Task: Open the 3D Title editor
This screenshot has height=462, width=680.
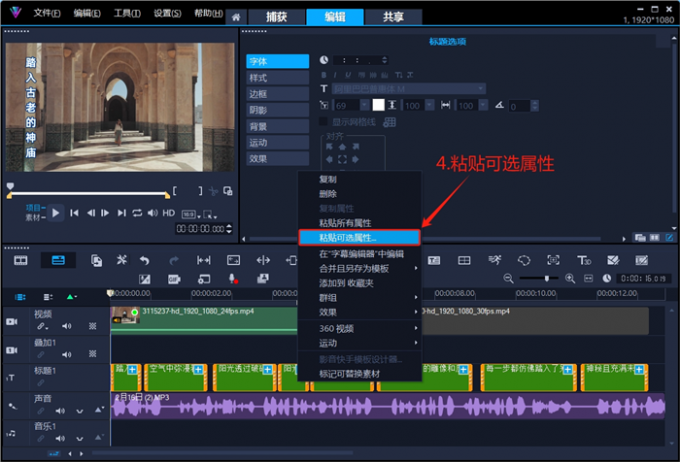Action: coord(584,260)
